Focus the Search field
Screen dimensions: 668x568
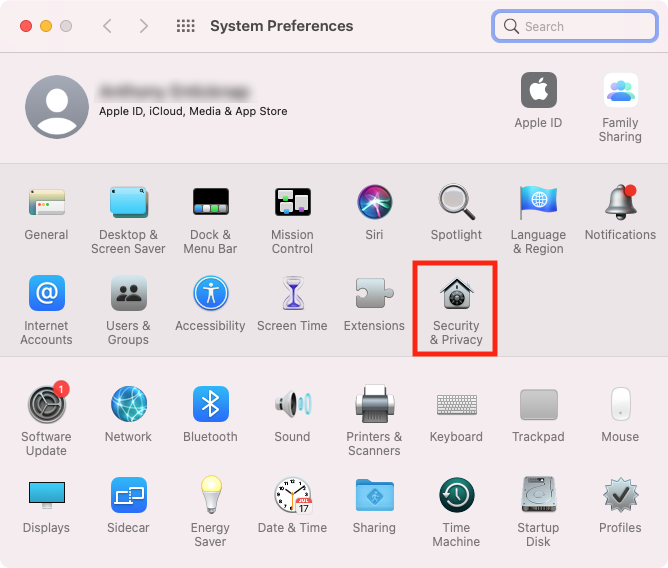click(575, 26)
